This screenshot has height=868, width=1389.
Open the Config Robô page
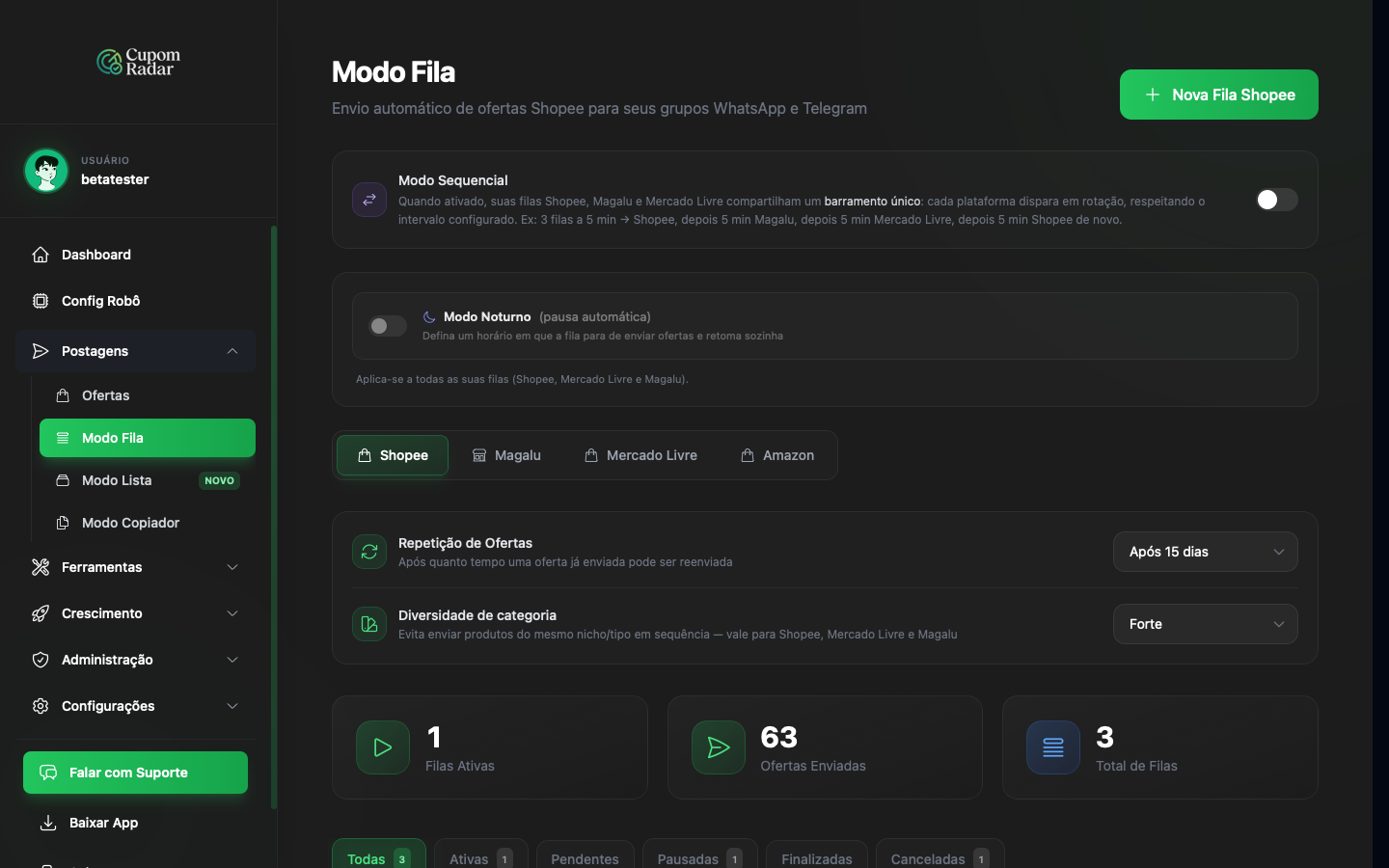point(135,301)
